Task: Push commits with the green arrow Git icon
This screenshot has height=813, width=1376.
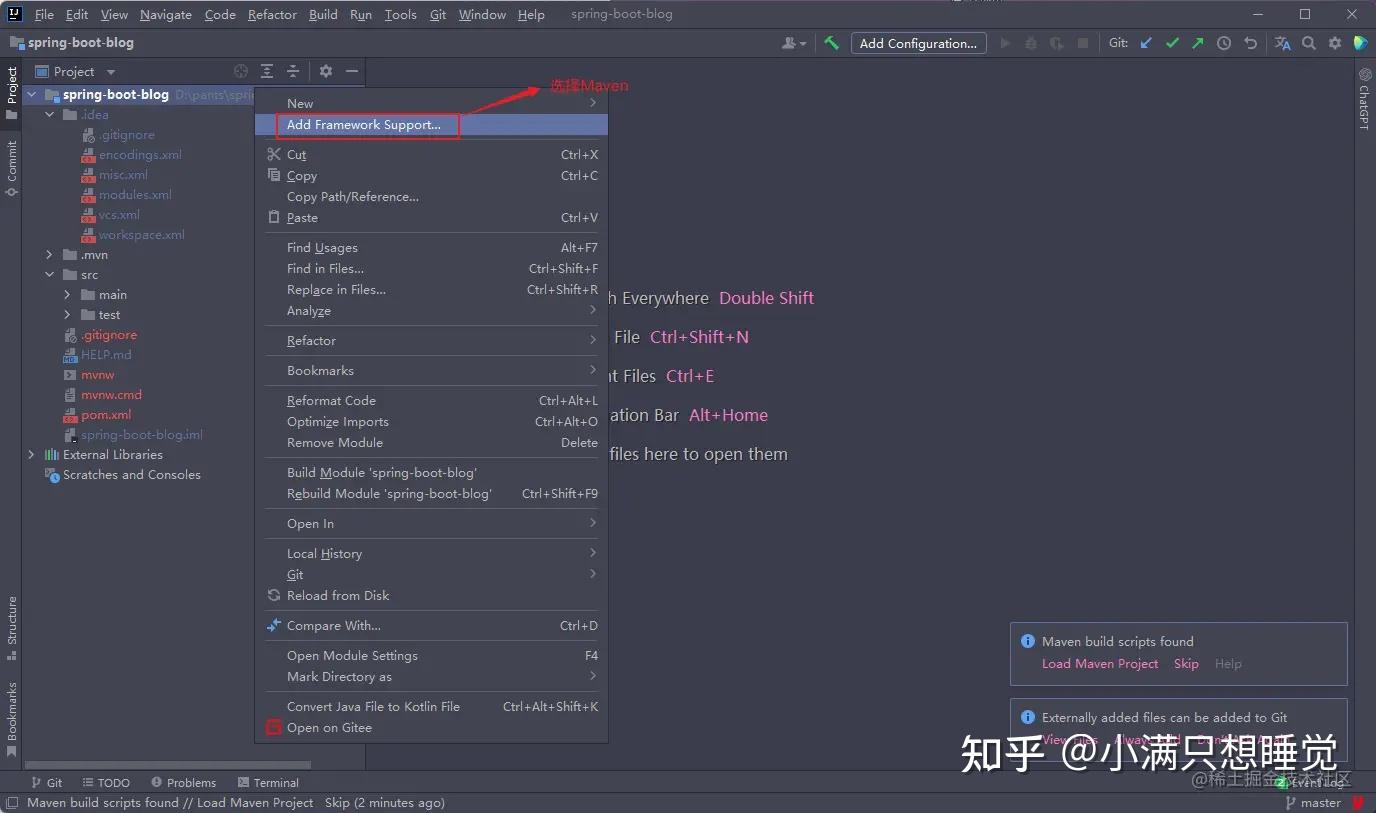Action: pos(1197,43)
